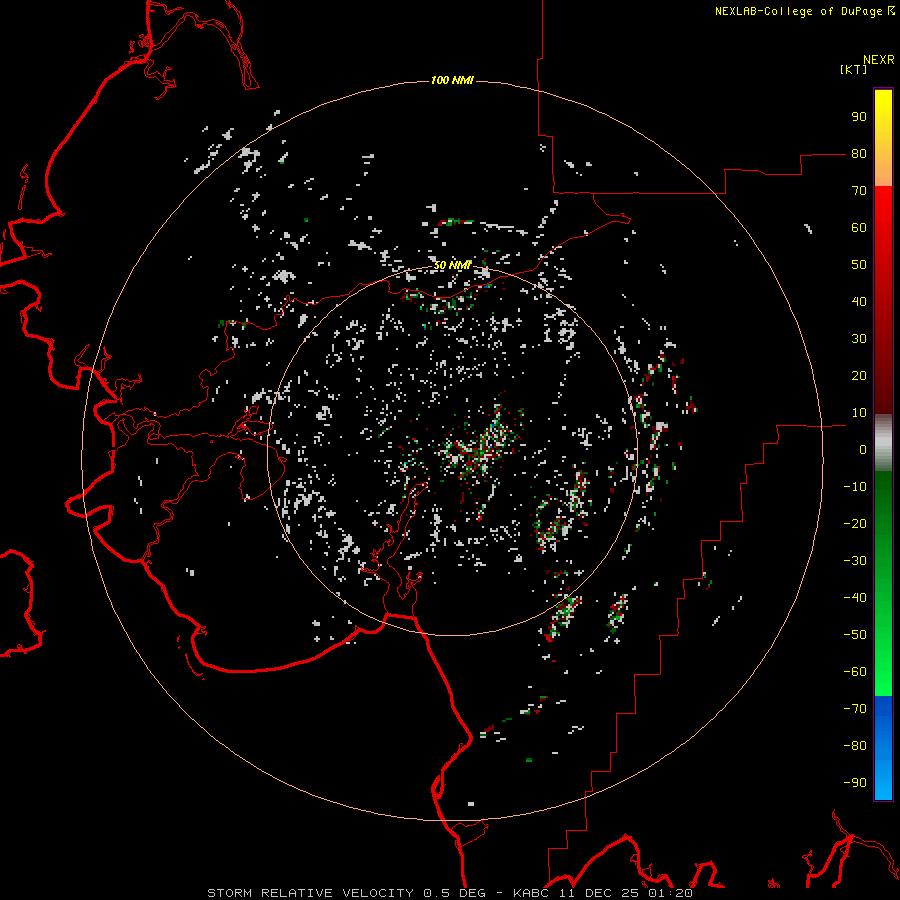Click the [KT] units label
900x900 pixels.
click(x=853, y=69)
